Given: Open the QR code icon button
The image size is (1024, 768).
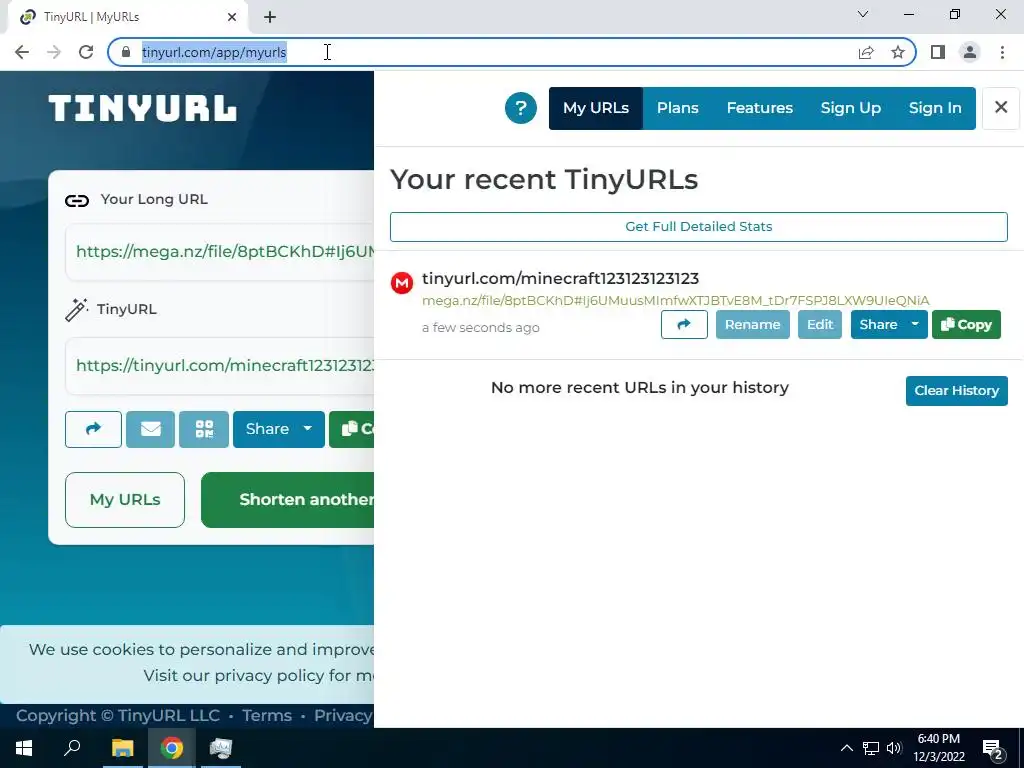Looking at the screenshot, I should (x=204, y=429).
